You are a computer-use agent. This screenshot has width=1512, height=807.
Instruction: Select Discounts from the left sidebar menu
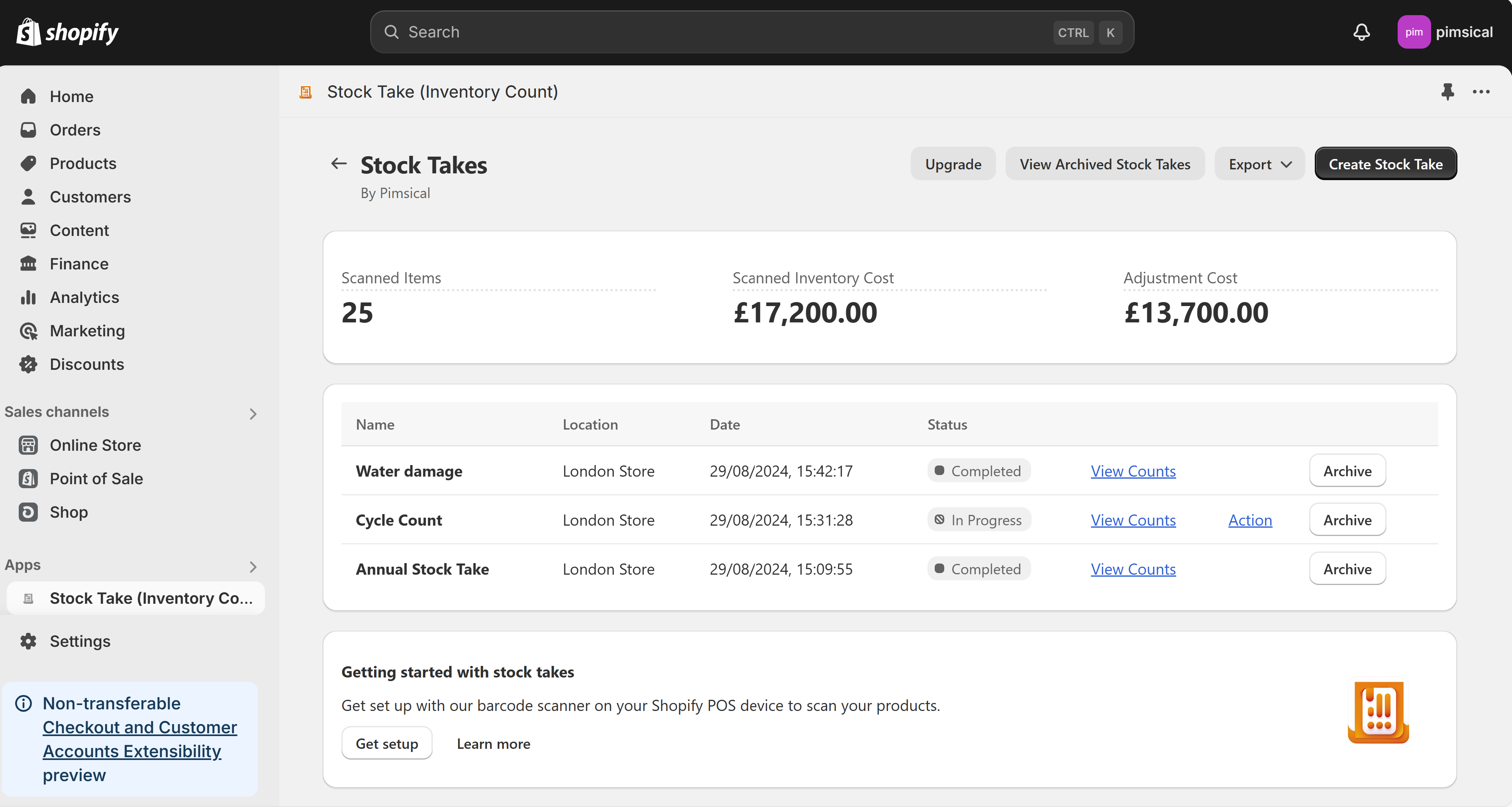[x=87, y=363]
